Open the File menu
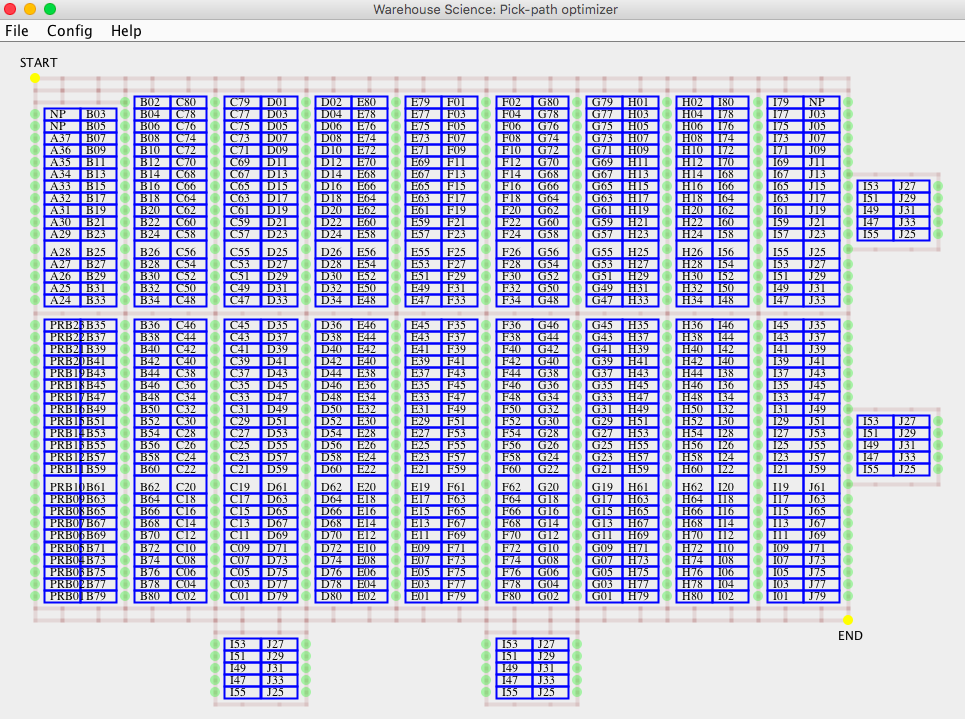 point(17,31)
